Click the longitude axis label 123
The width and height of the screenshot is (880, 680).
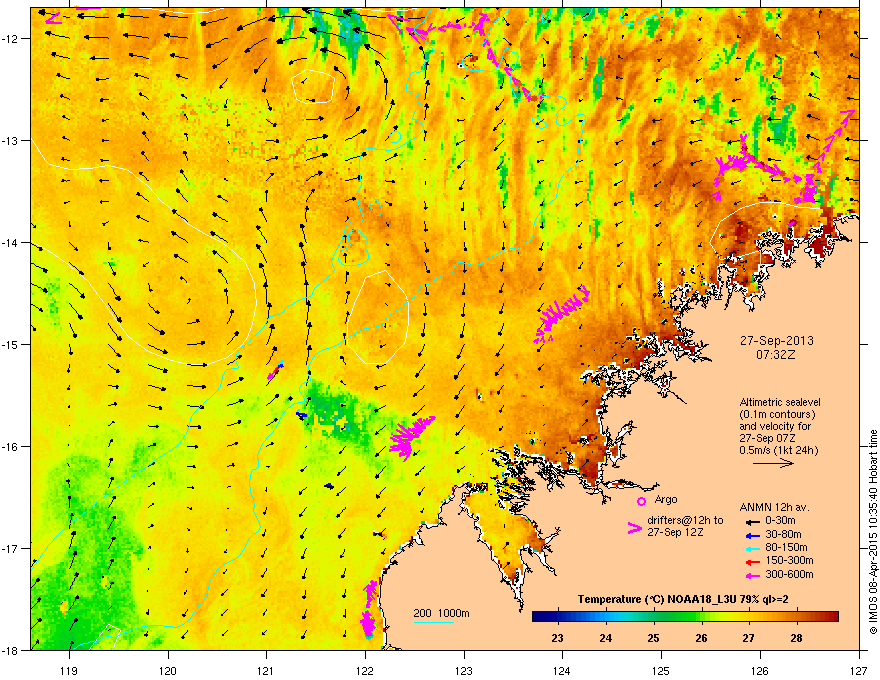(x=464, y=671)
